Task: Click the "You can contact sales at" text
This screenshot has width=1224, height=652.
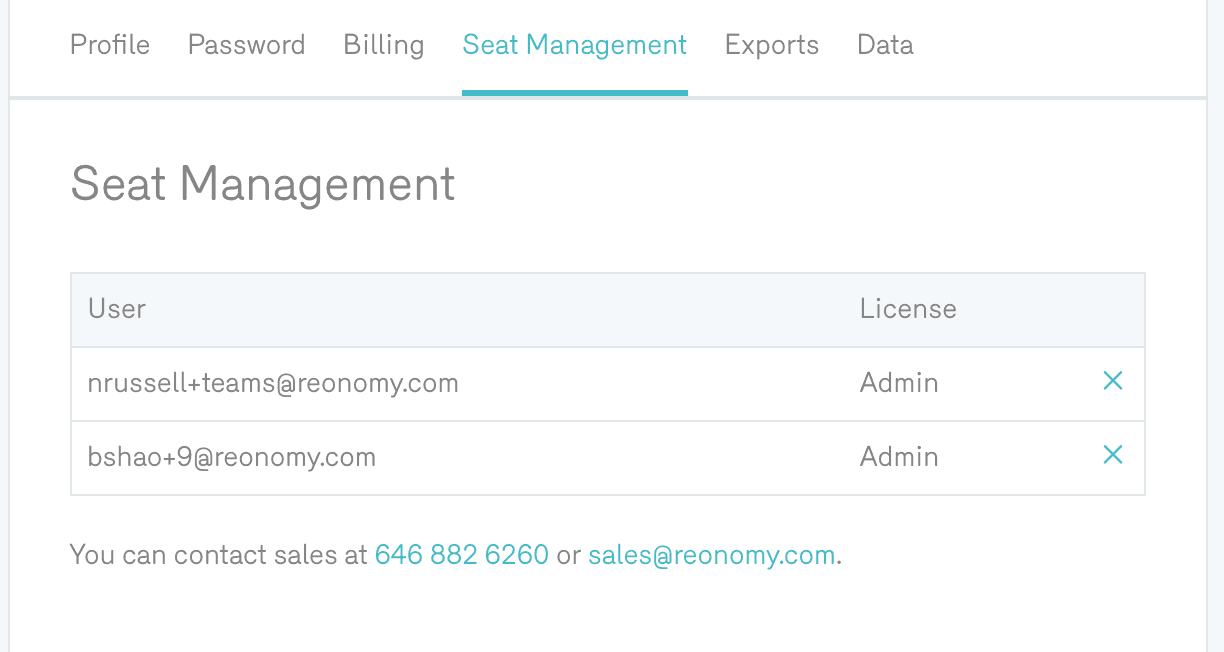Action: coord(219,555)
